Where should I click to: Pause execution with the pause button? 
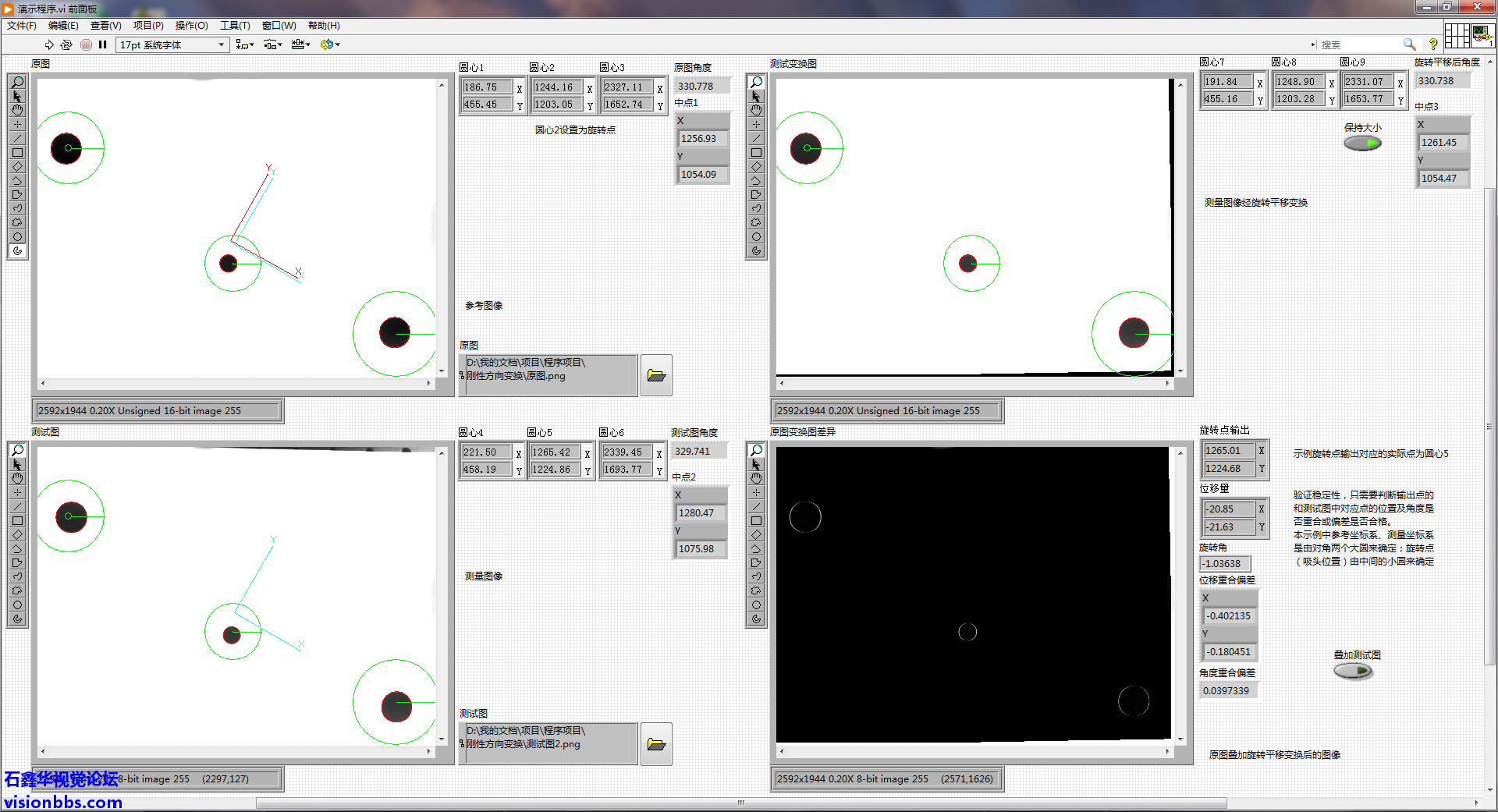pyautogui.click(x=102, y=44)
